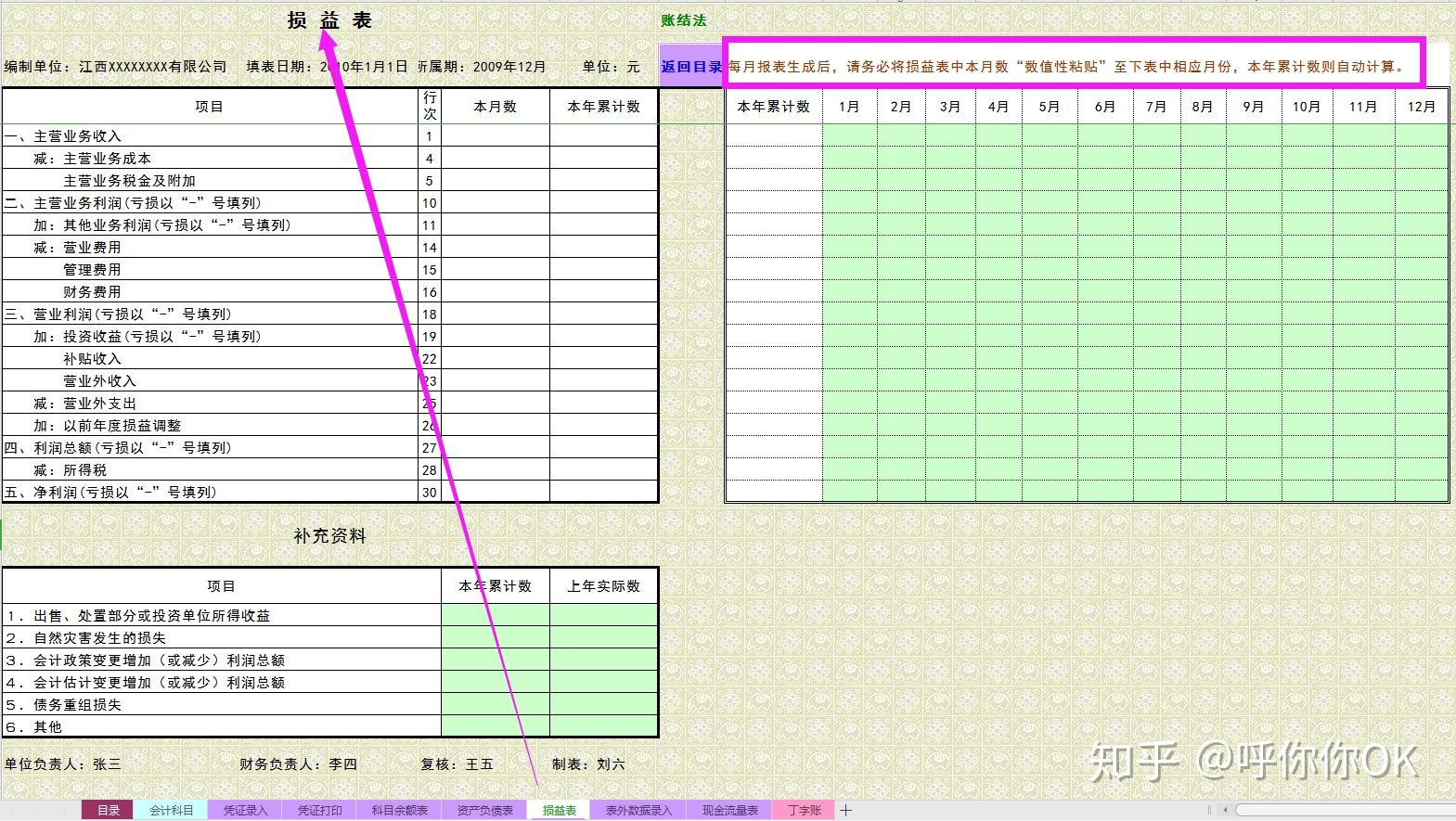The image size is (1456, 821).
Task: Click the 1月 cell for first data row
Action: [x=849, y=136]
